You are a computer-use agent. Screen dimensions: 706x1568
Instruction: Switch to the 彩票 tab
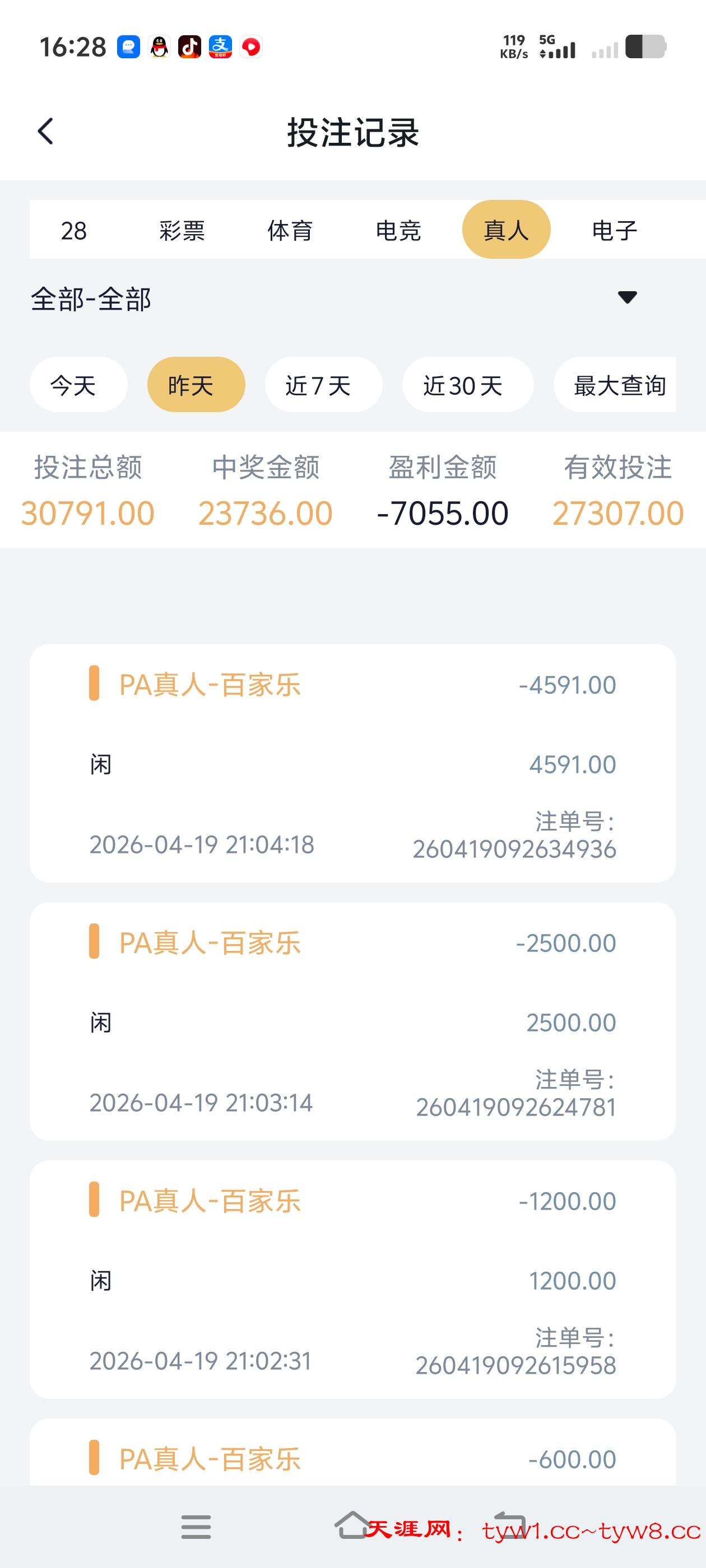tap(182, 231)
